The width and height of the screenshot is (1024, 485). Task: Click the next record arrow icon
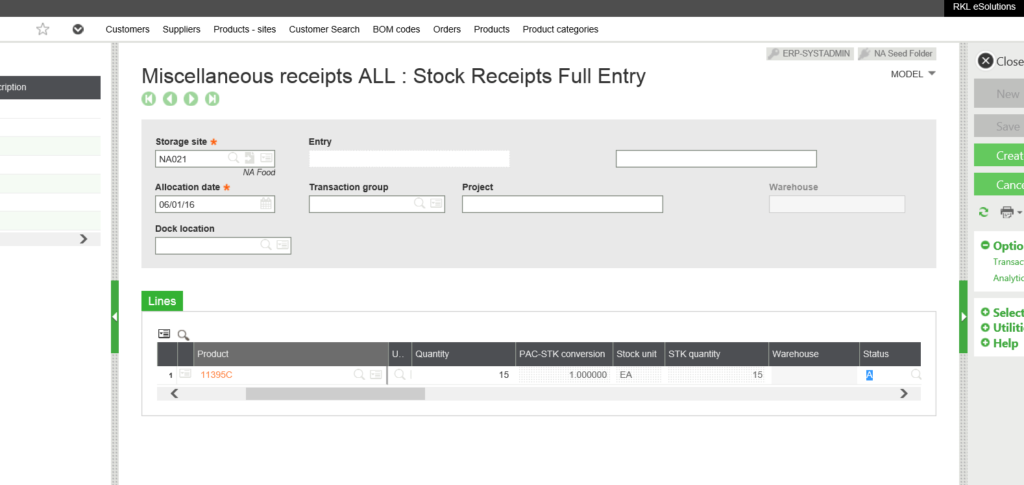pos(191,99)
